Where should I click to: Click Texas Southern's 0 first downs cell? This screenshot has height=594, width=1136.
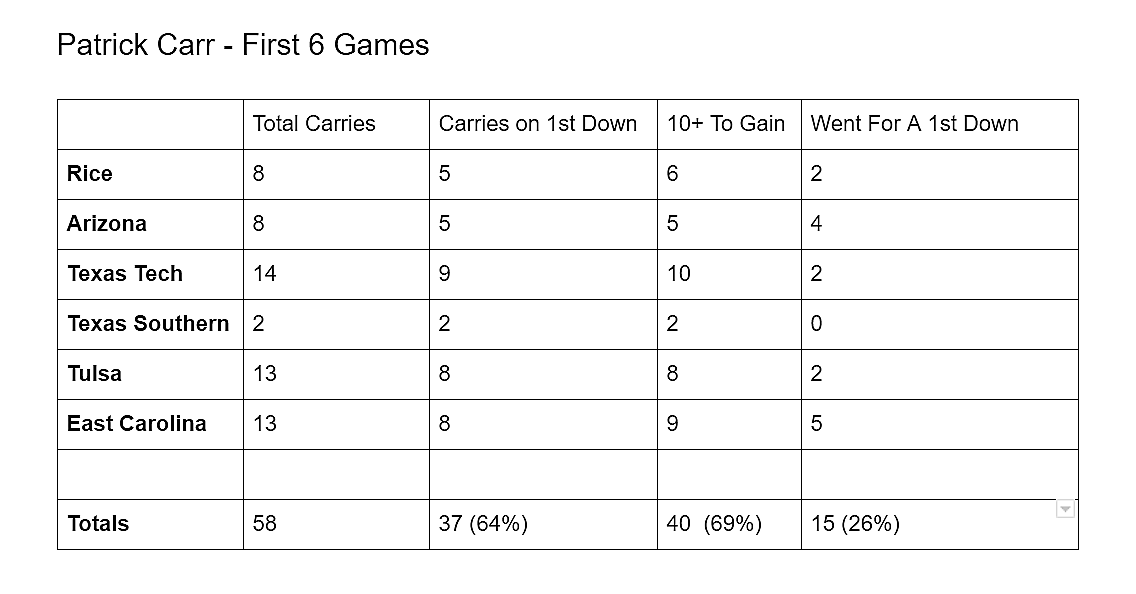(940, 325)
